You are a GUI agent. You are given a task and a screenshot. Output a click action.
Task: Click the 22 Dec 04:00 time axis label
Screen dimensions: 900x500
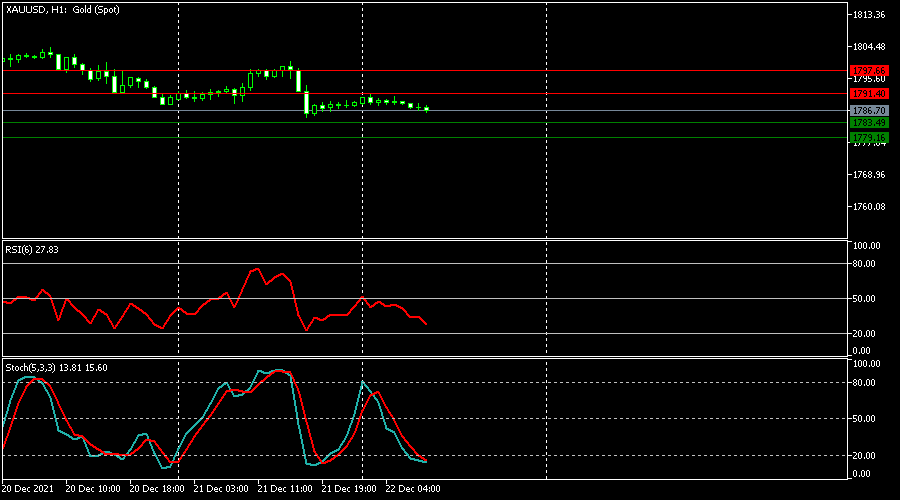click(413, 489)
